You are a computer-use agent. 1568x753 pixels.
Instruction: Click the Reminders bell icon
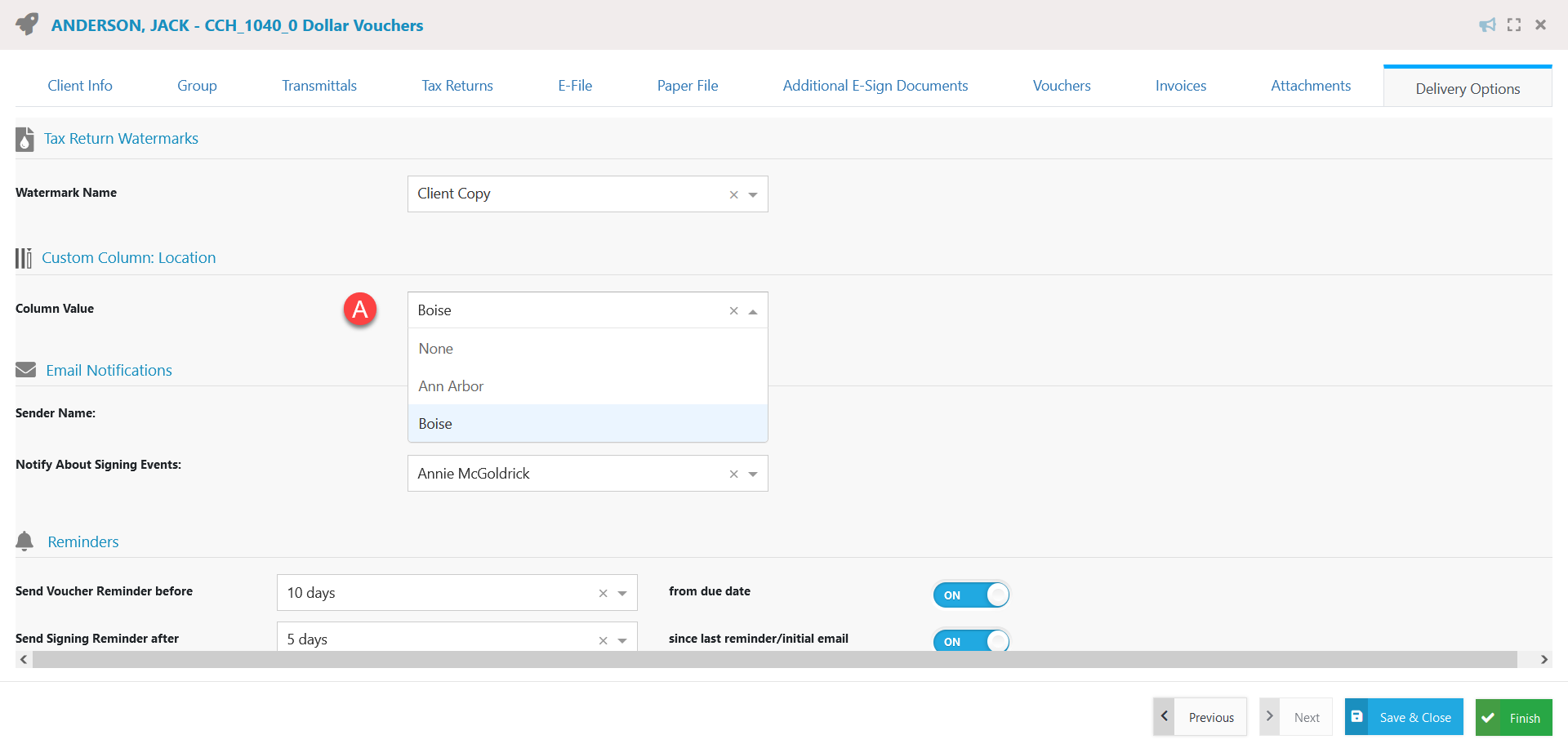(x=24, y=541)
